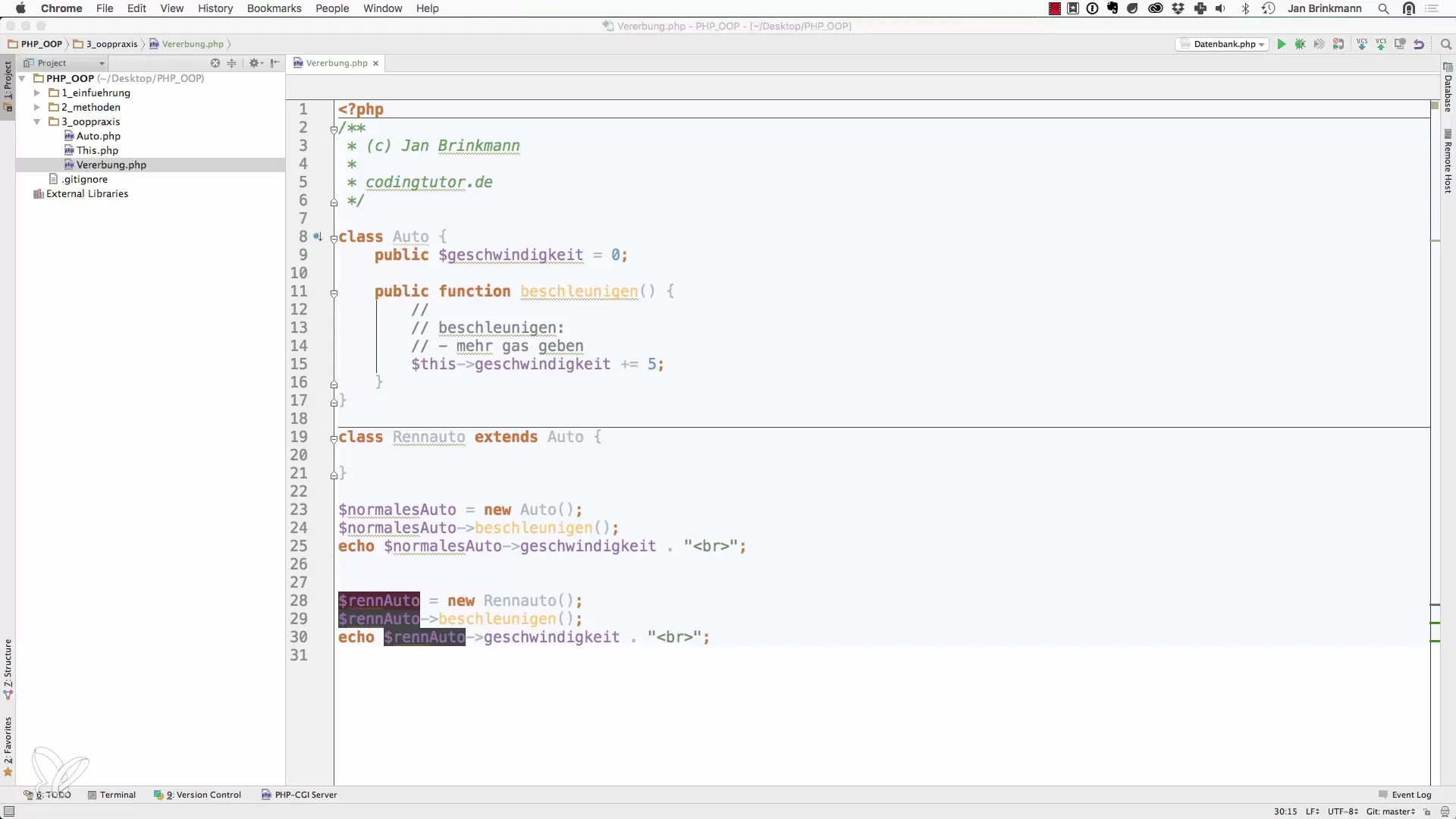Click the Git: master branch widget
The height and width of the screenshot is (819, 1456).
click(1391, 811)
